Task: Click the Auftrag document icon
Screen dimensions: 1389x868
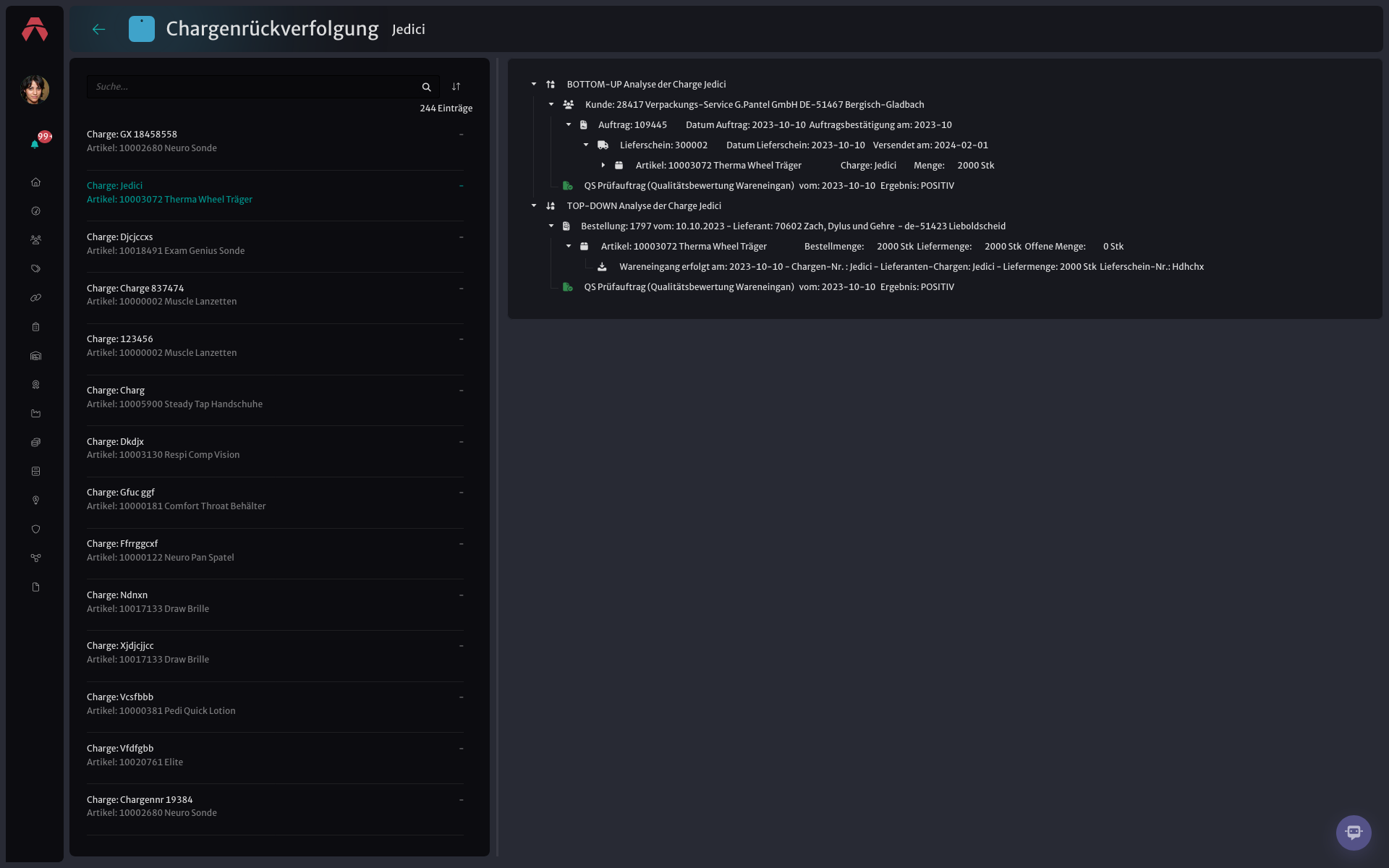Action: pos(584,125)
